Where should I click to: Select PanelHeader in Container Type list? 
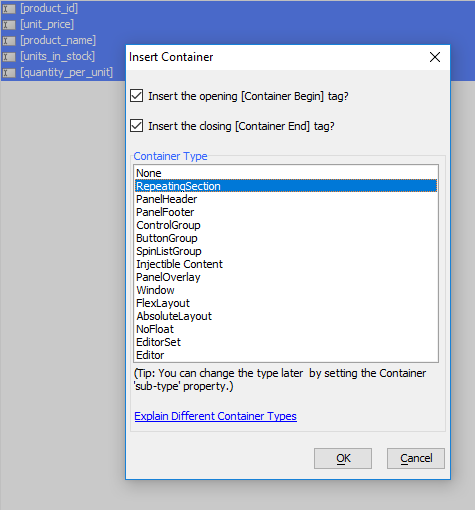pos(286,199)
